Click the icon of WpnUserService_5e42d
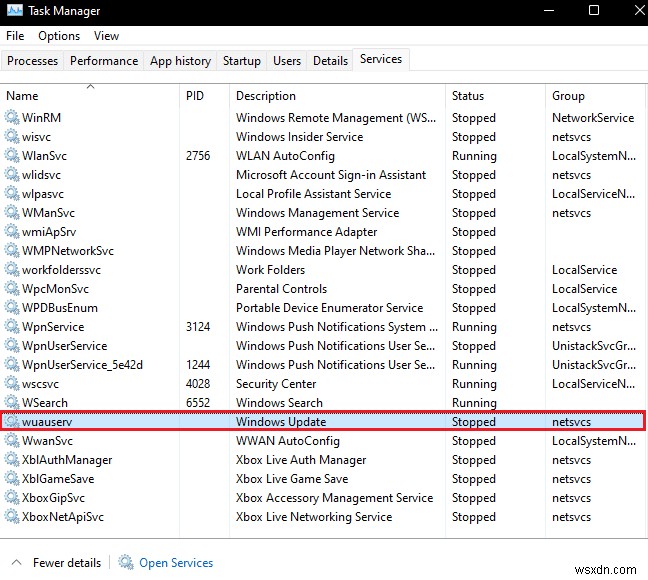Screen dimensions: 648x580 [x=12, y=365]
